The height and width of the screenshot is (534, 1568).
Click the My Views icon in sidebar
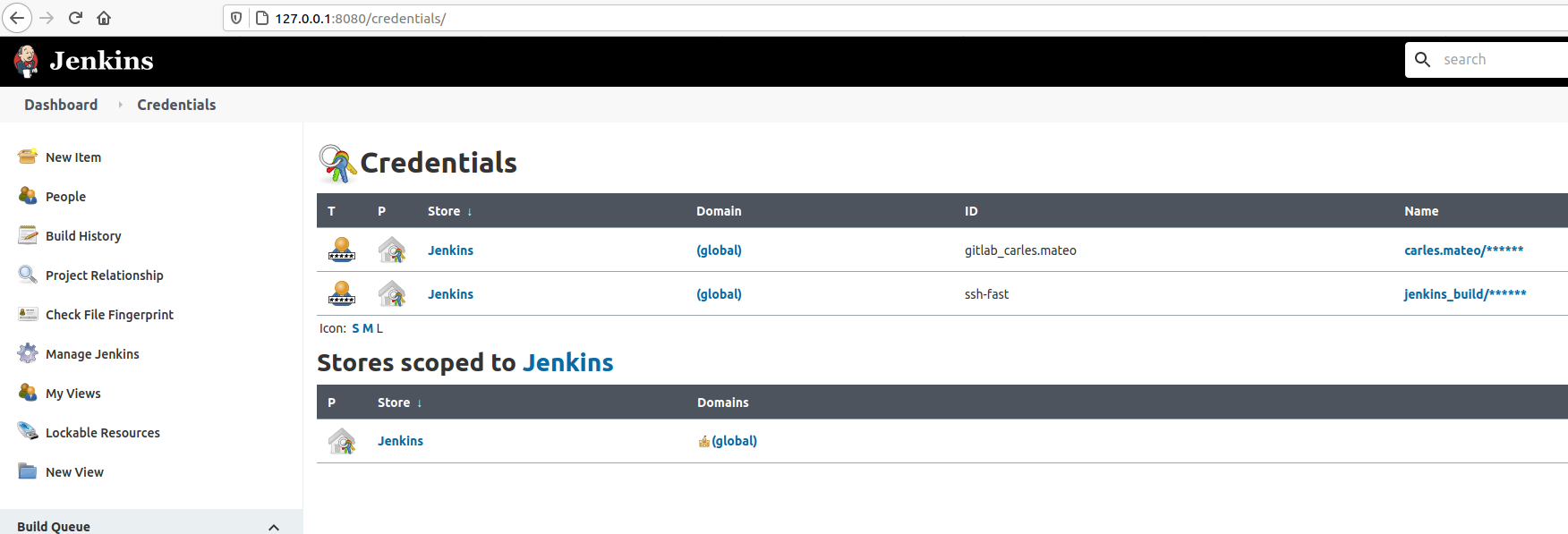coord(28,393)
